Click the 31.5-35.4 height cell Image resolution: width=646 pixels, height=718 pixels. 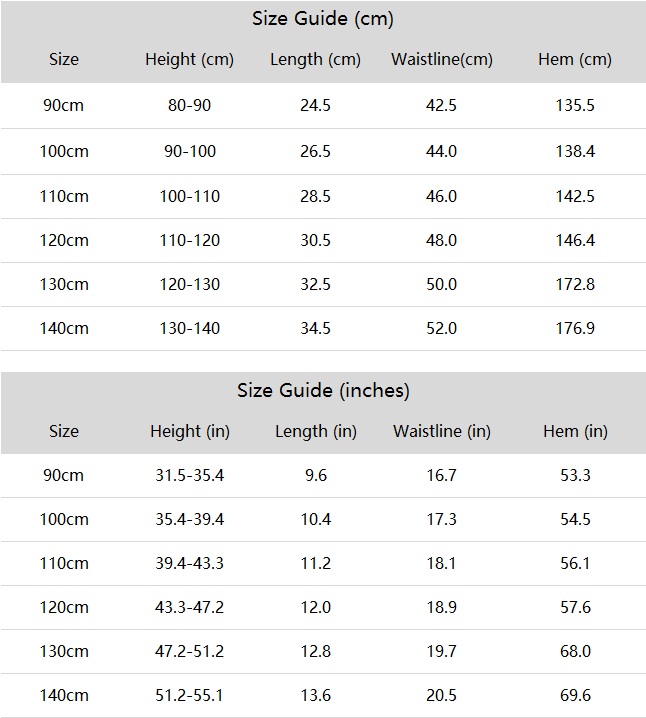point(190,475)
